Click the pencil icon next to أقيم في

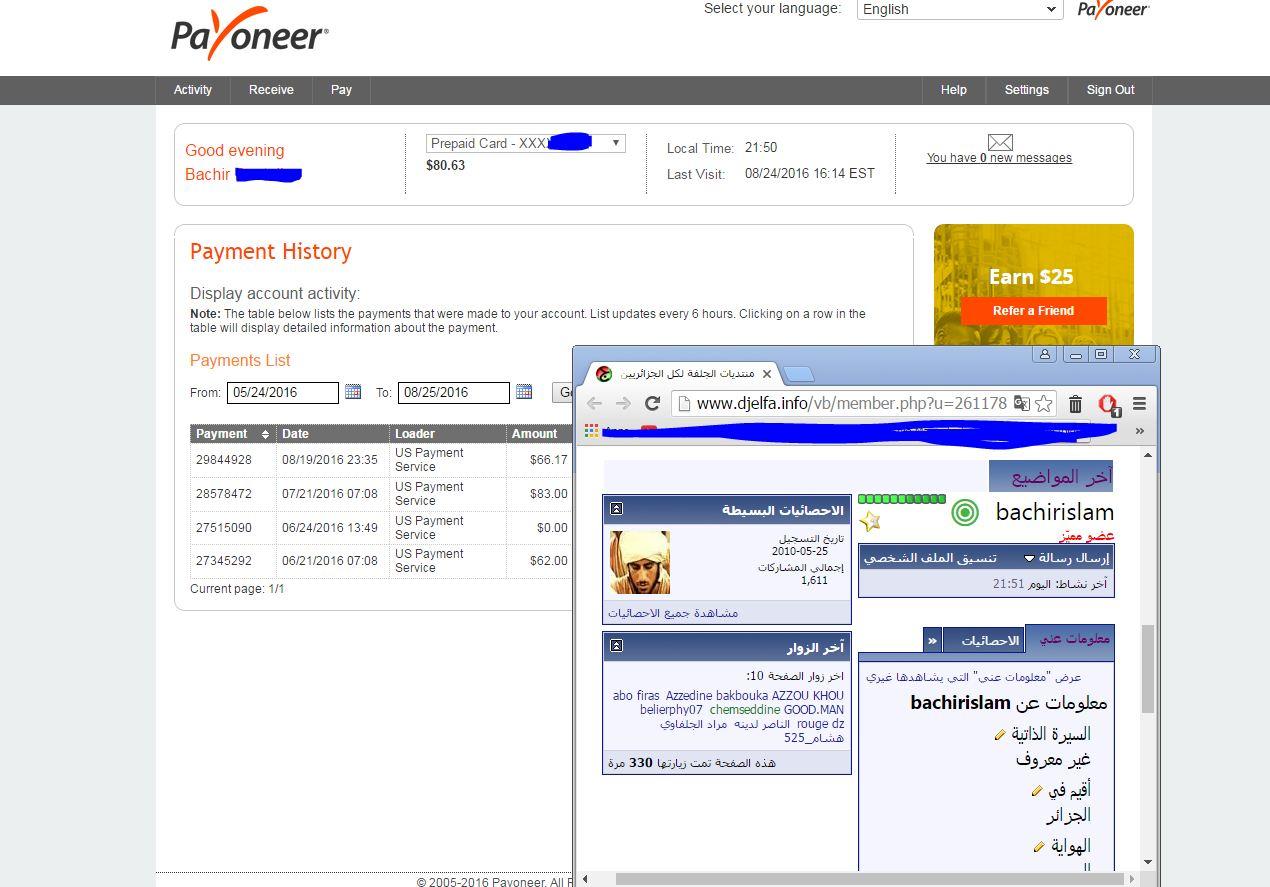pyautogui.click(x=1037, y=791)
